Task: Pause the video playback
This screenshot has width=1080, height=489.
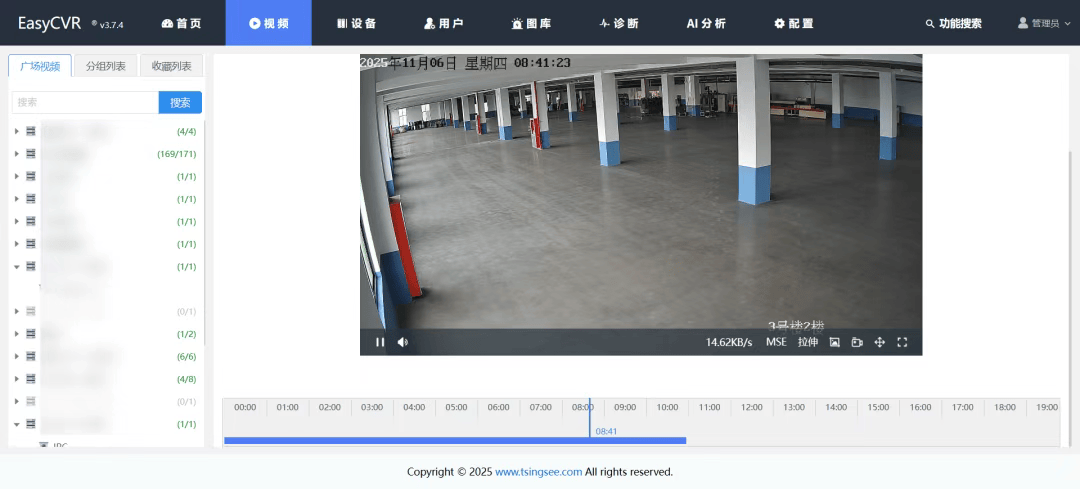Action: [x=380, y=342]
